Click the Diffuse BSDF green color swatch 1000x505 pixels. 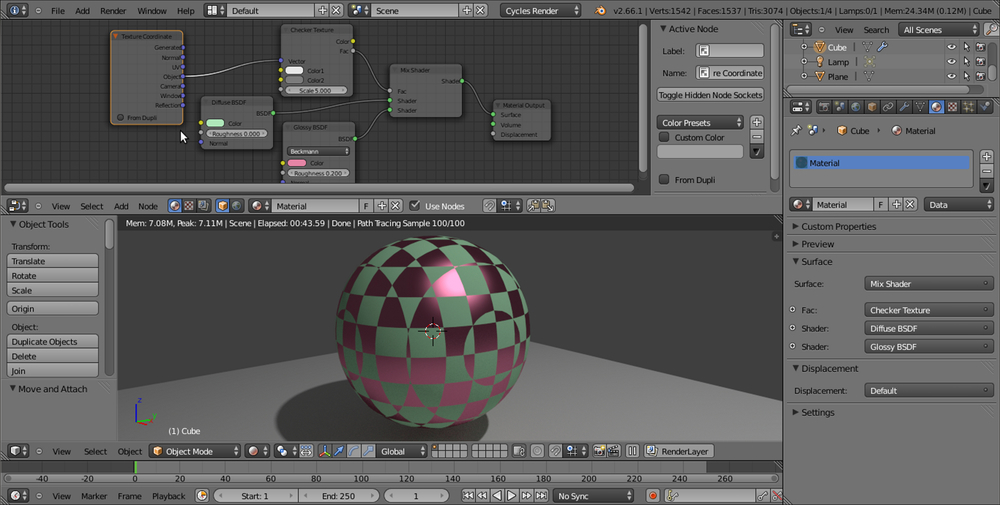pos(215,123)
